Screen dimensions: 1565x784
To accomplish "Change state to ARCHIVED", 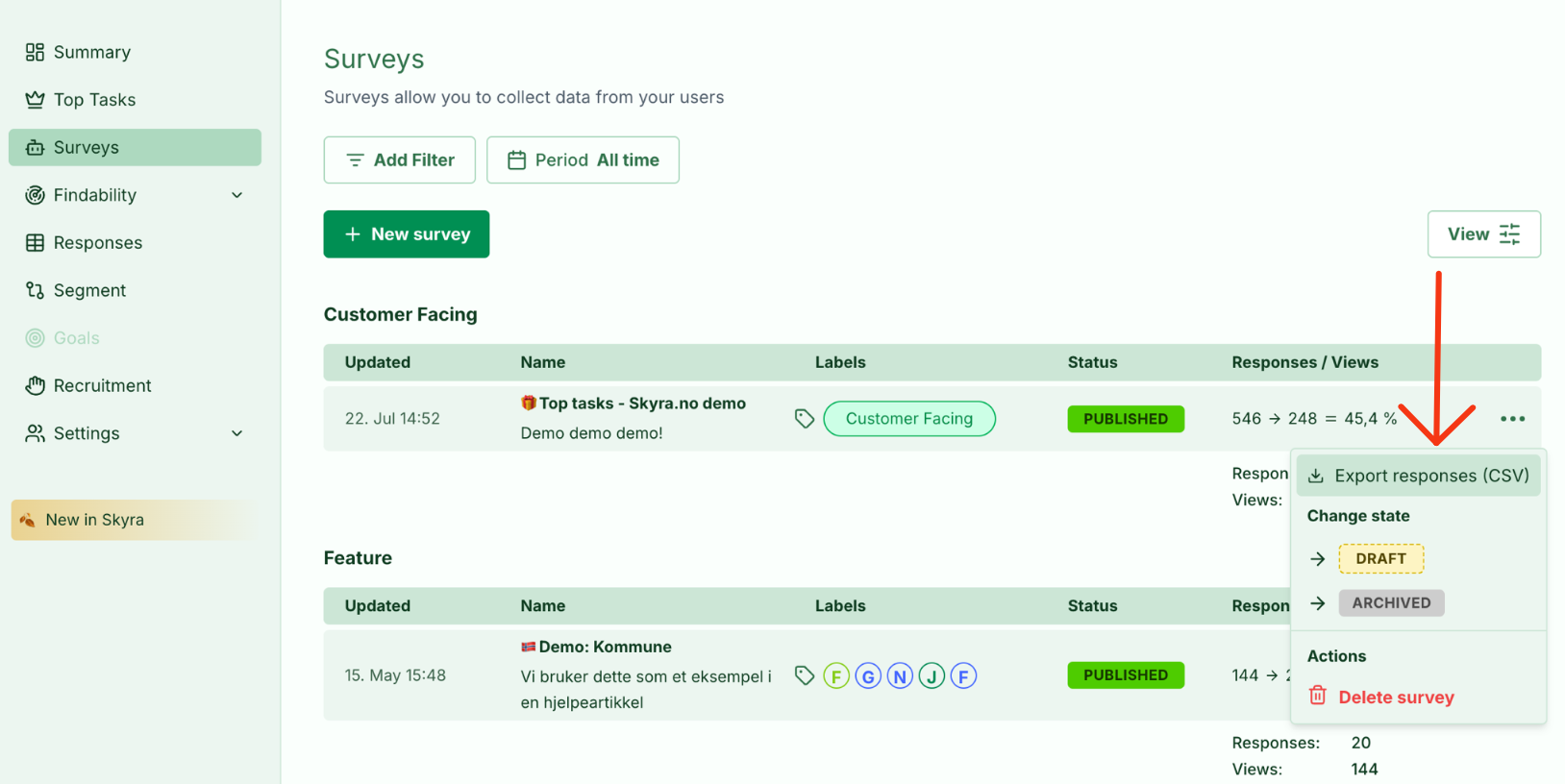I will [x=1391, y=603].
